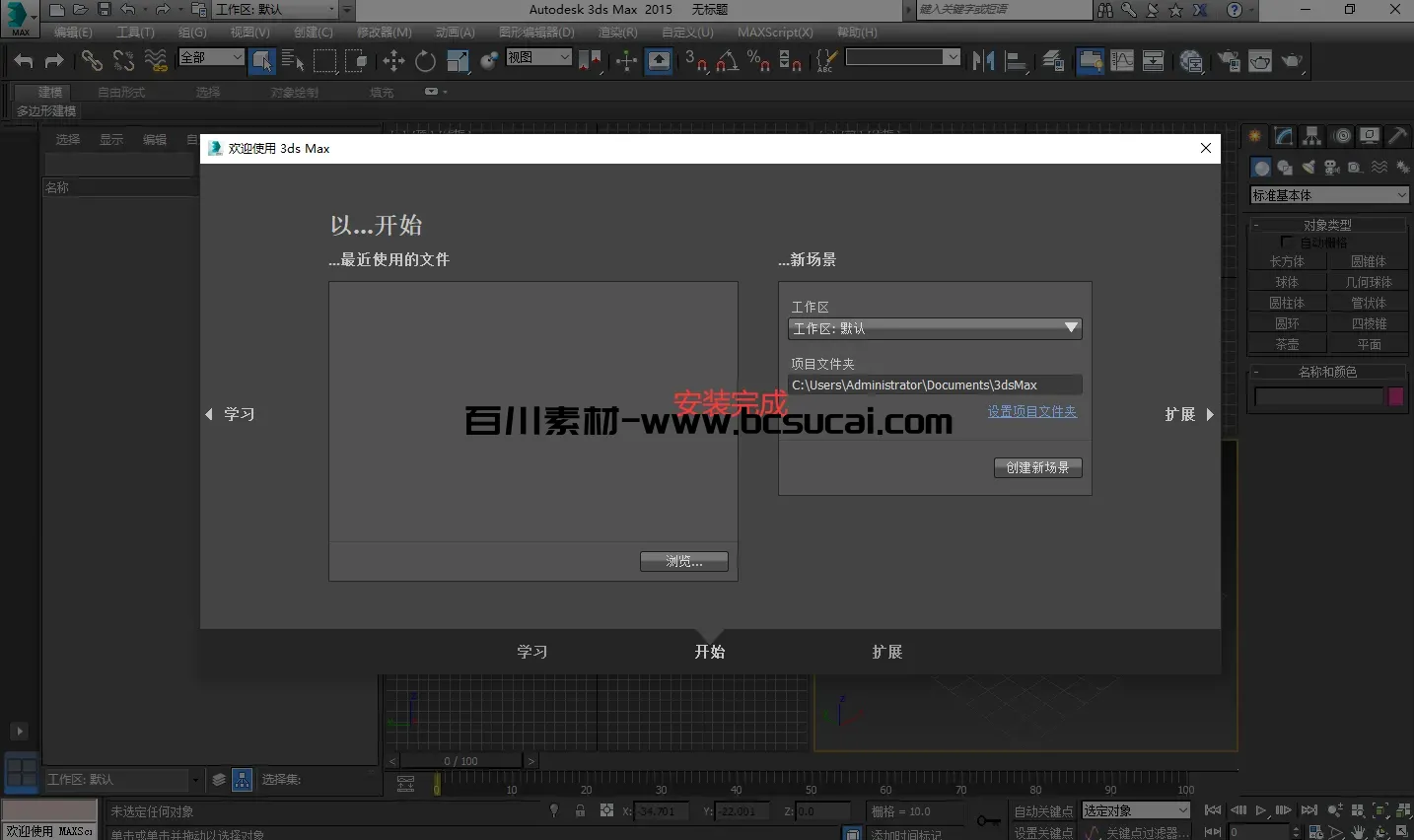The width and height of the screenshot is (1414, 840).
Task: Click the Unlink selection tool
Action: coord(123,61)
